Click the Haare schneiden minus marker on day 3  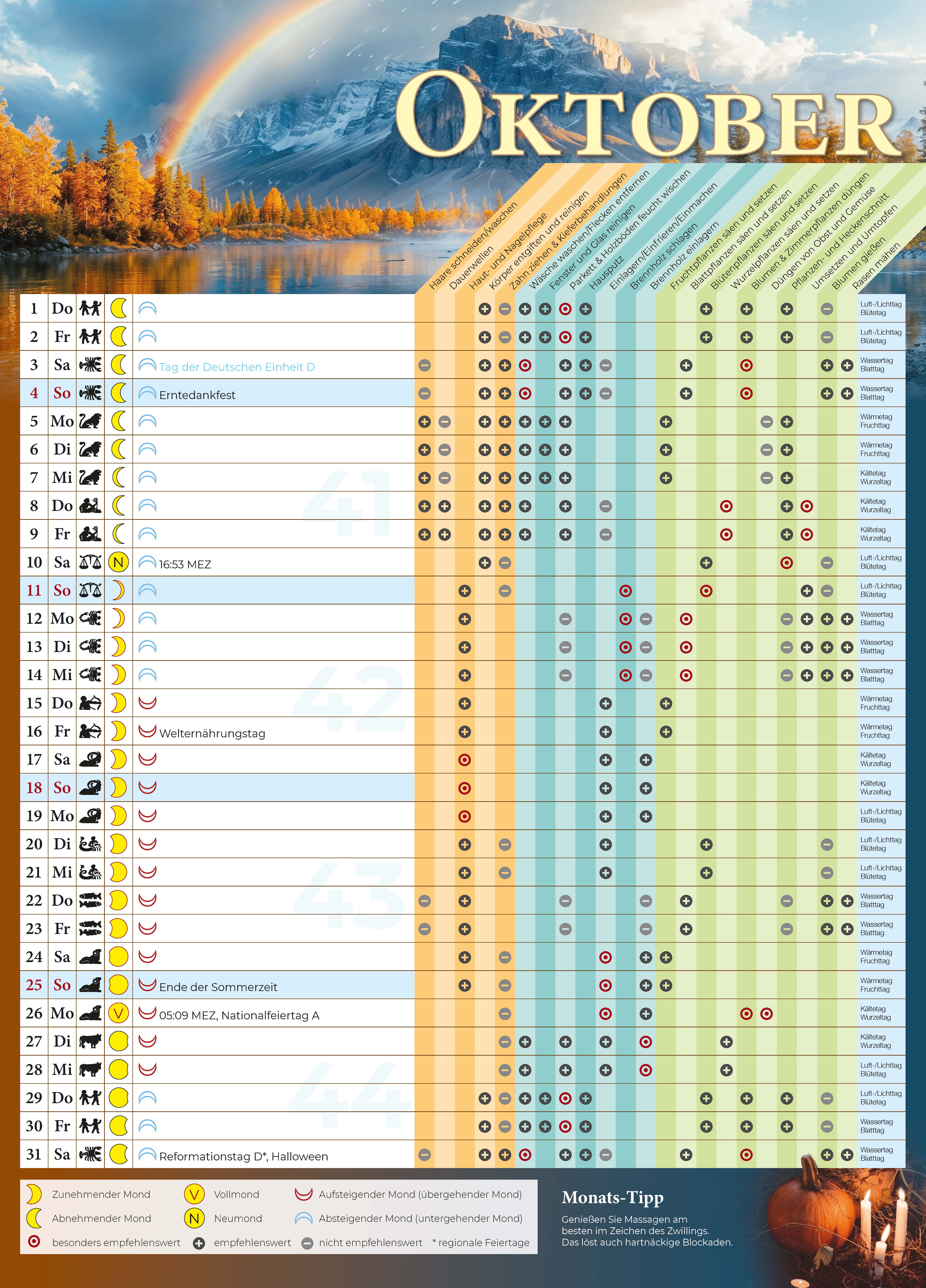[x=424, y=365]
